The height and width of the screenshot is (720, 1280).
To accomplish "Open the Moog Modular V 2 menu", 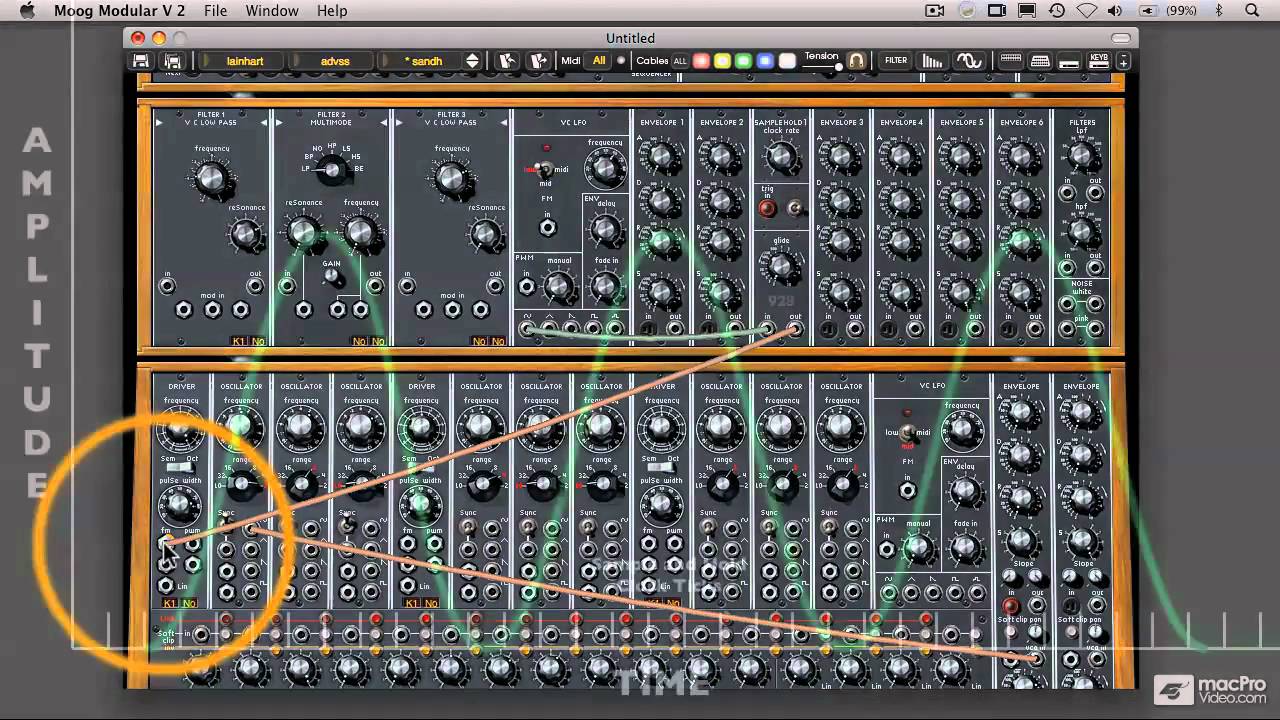I will (119, 10).
